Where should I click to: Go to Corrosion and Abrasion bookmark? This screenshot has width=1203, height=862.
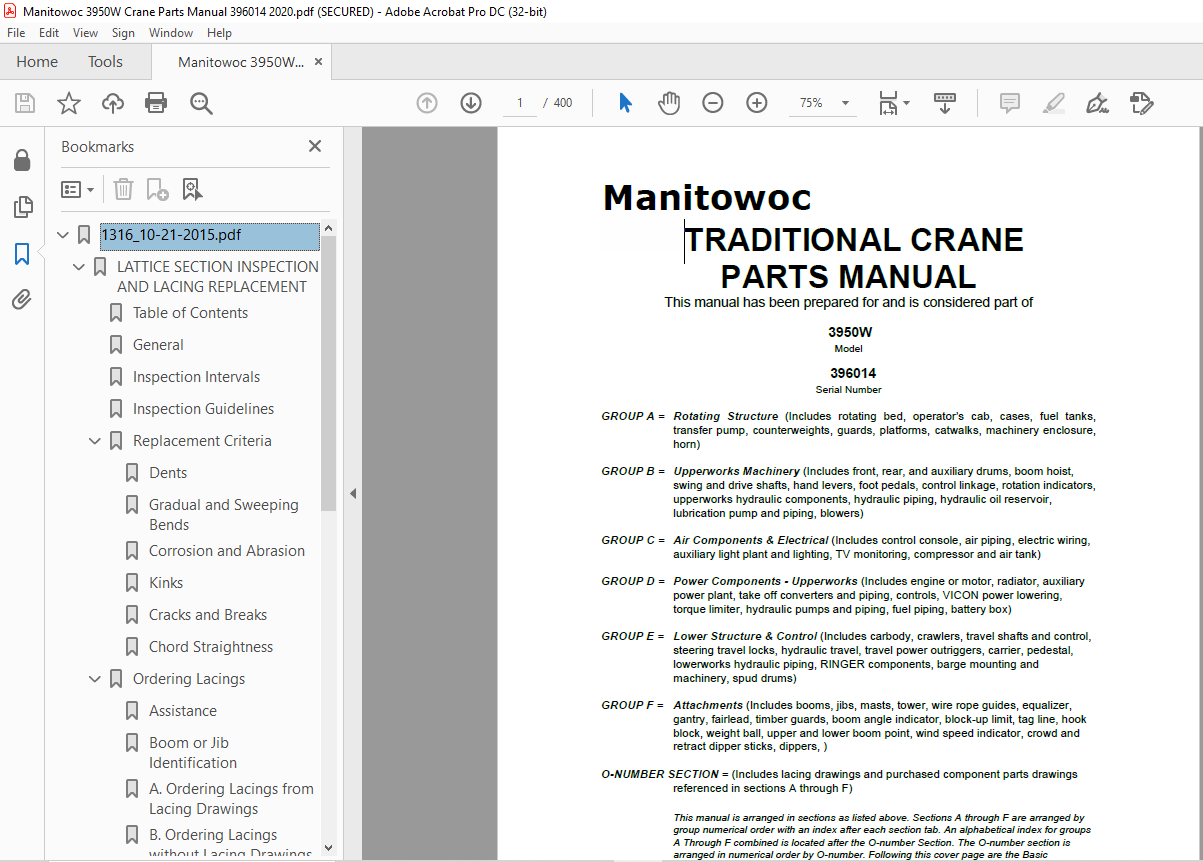[227, 551]
